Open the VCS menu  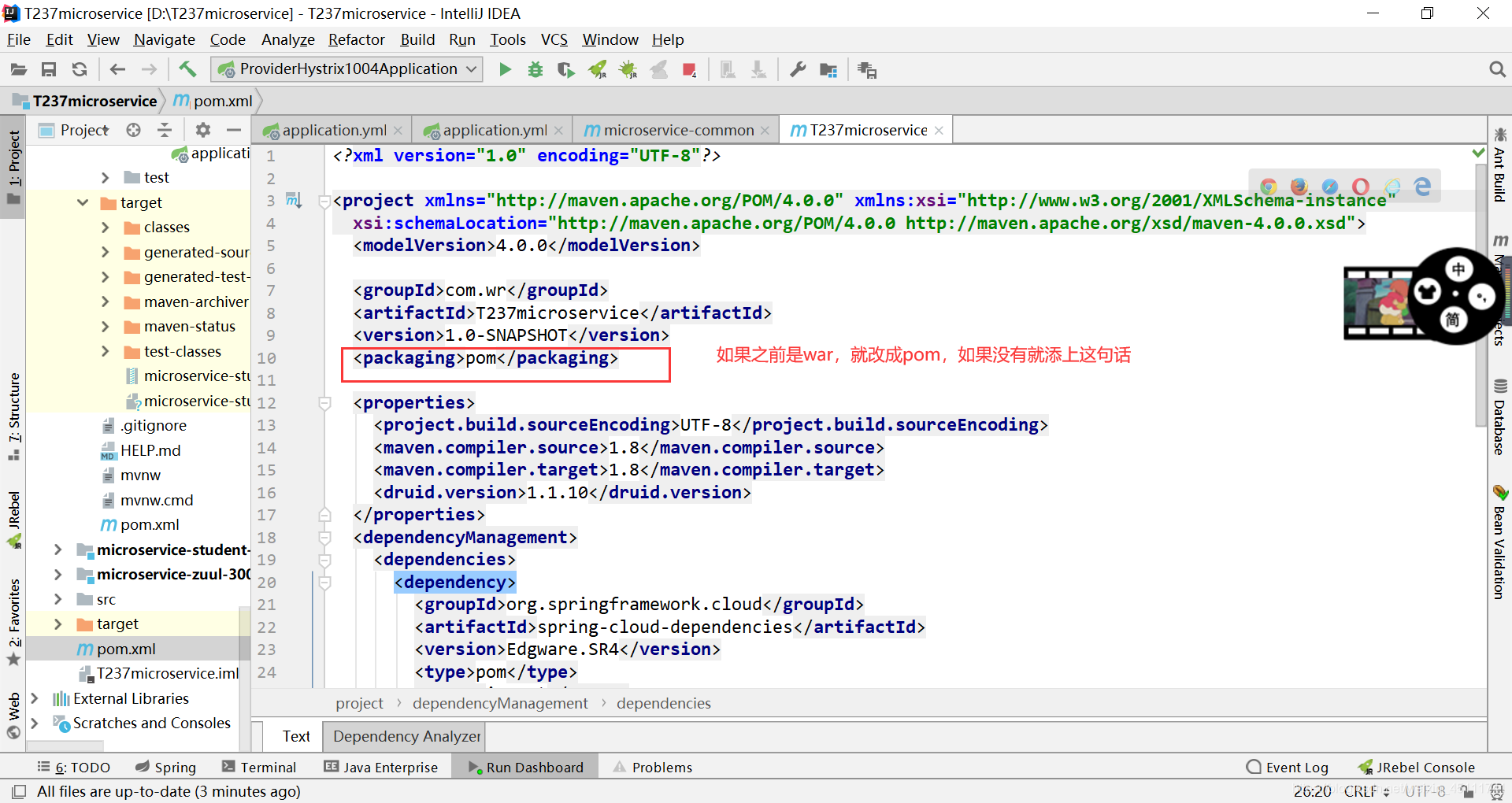554,39
